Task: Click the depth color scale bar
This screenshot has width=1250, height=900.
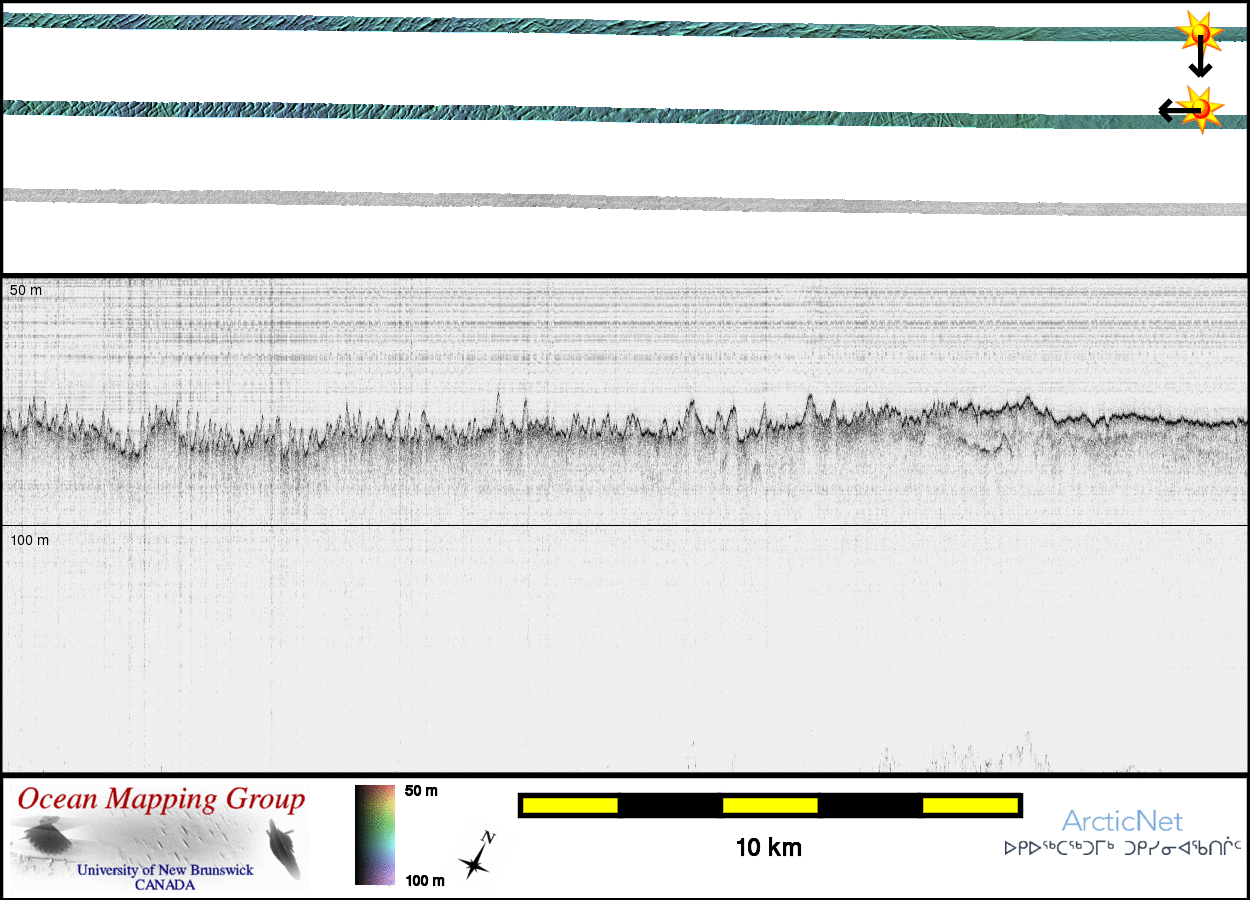Action: (x=375, y=835)
